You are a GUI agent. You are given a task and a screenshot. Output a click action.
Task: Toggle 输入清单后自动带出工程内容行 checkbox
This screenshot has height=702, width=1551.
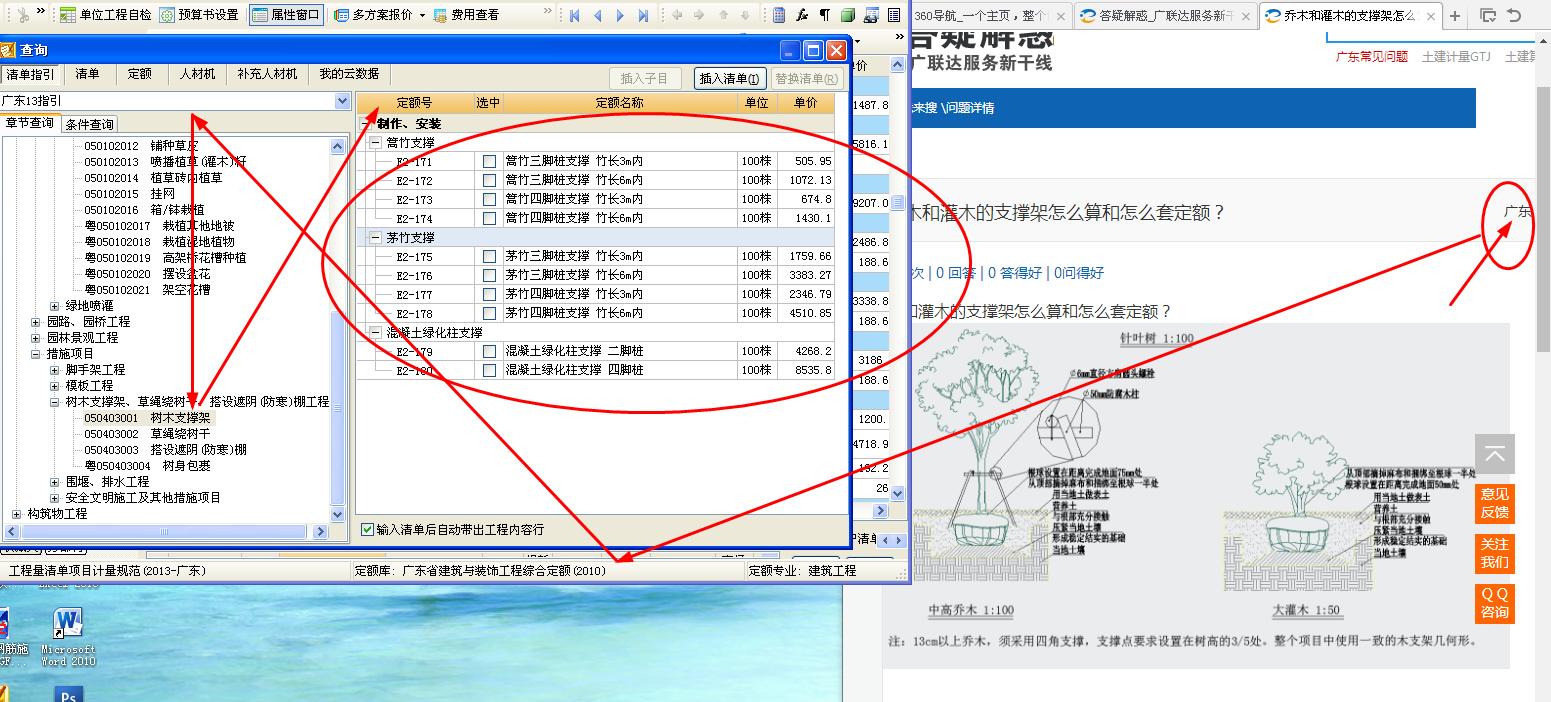click(367, 529)
